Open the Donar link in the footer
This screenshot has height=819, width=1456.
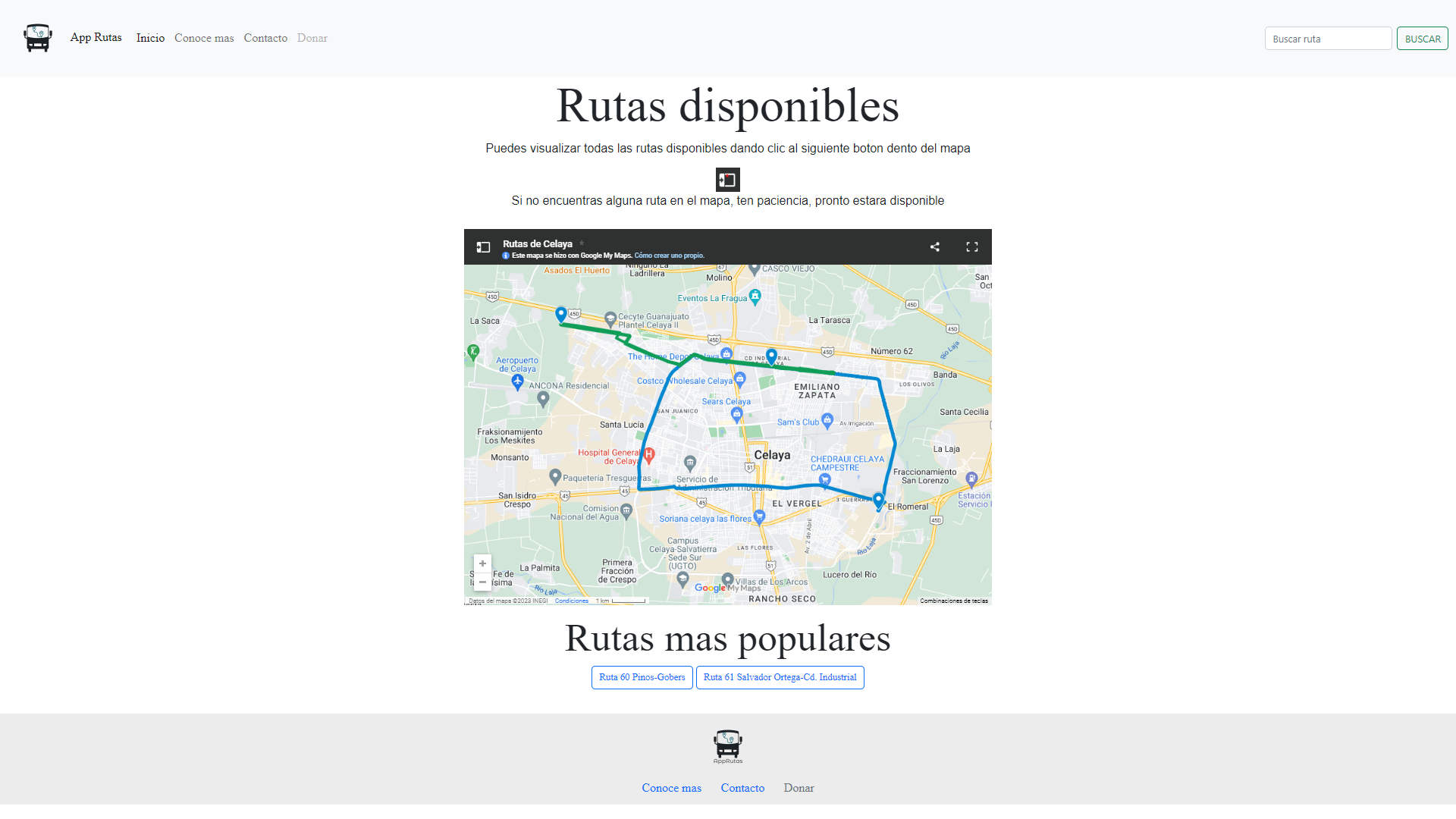pos(798,788)
